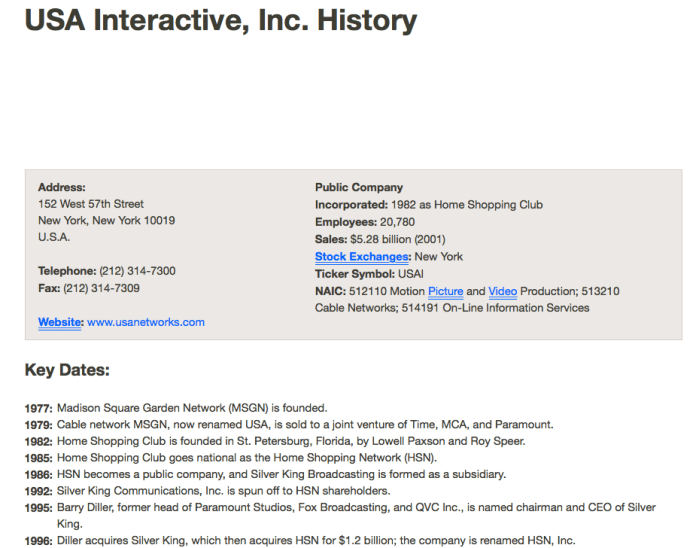Open the Stock Exchanges link
Image resolution: width=699 pixels, height=548 pixels.
(x=362, y=257)
